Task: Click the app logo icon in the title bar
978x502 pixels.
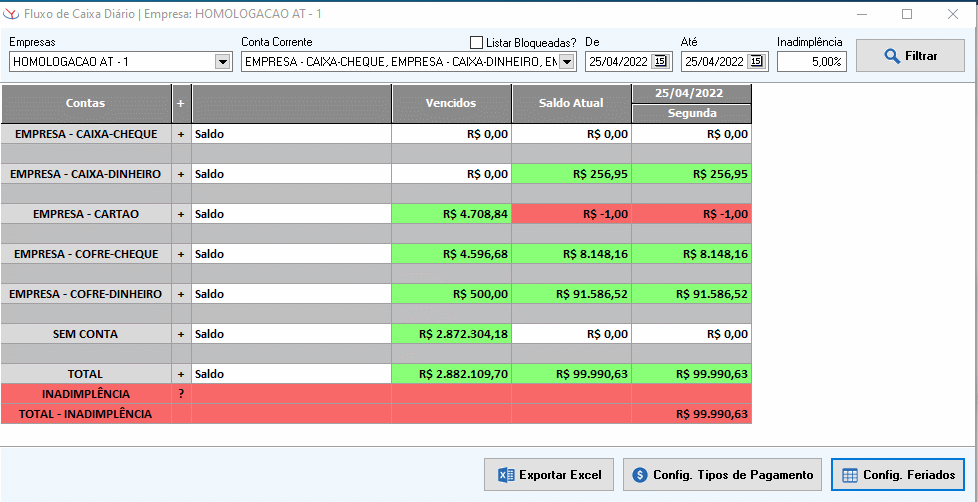Action: [12, 13]
